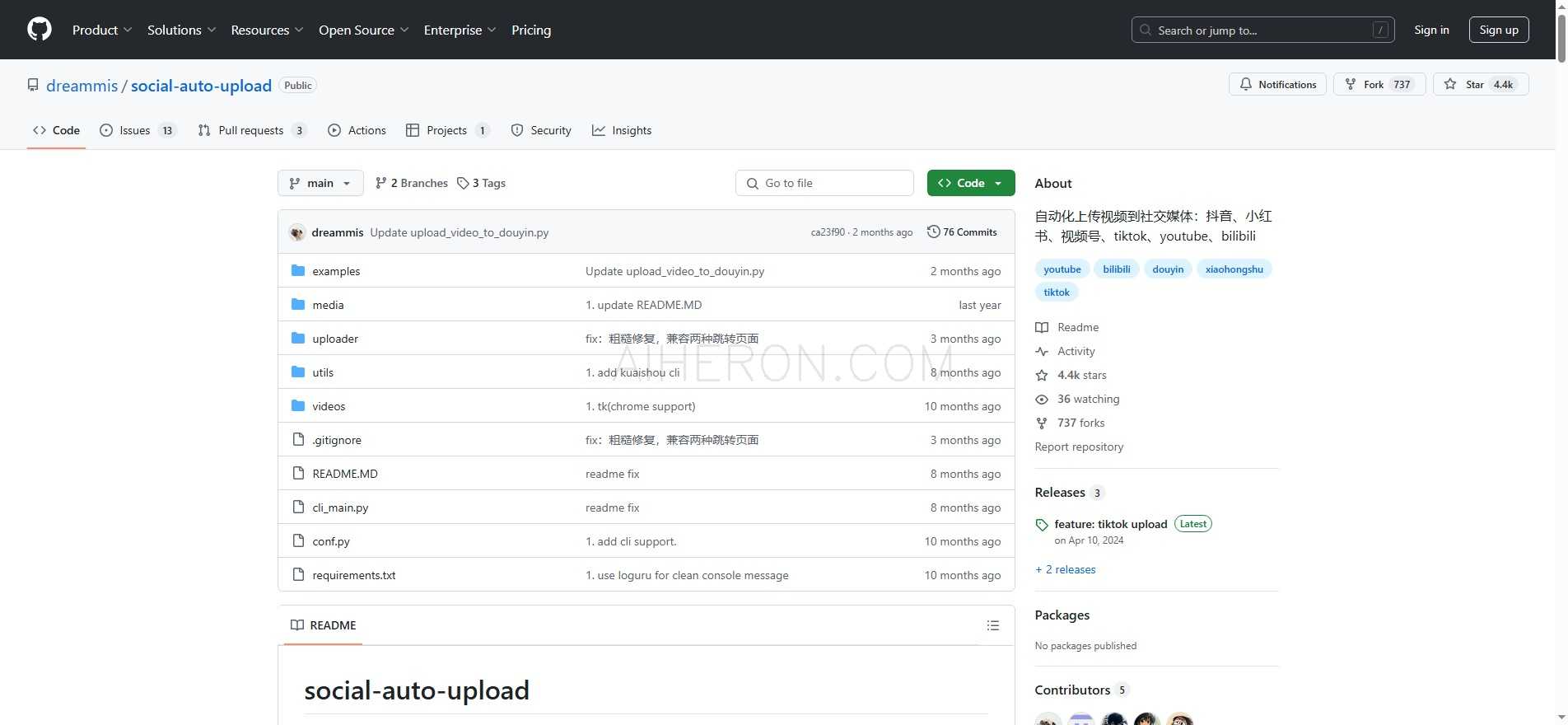1568x725 pixels.
Task: Click the cli_main.py file icon
Action: point(298,507)
